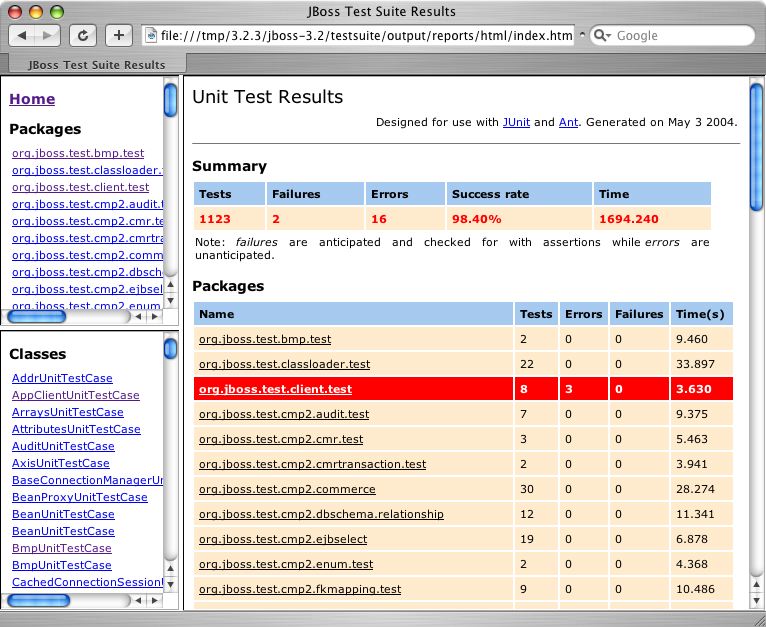Open org.jboss.test.classloader.test table link
The height and width of the screenshot is (627, 766).
coord(285,364)
